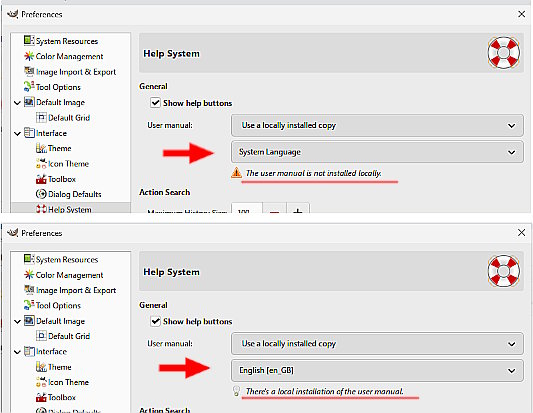The width and height of the screenshot is (533, 413).
Task: Close the lower Preferences dialog
Action: 521,233
